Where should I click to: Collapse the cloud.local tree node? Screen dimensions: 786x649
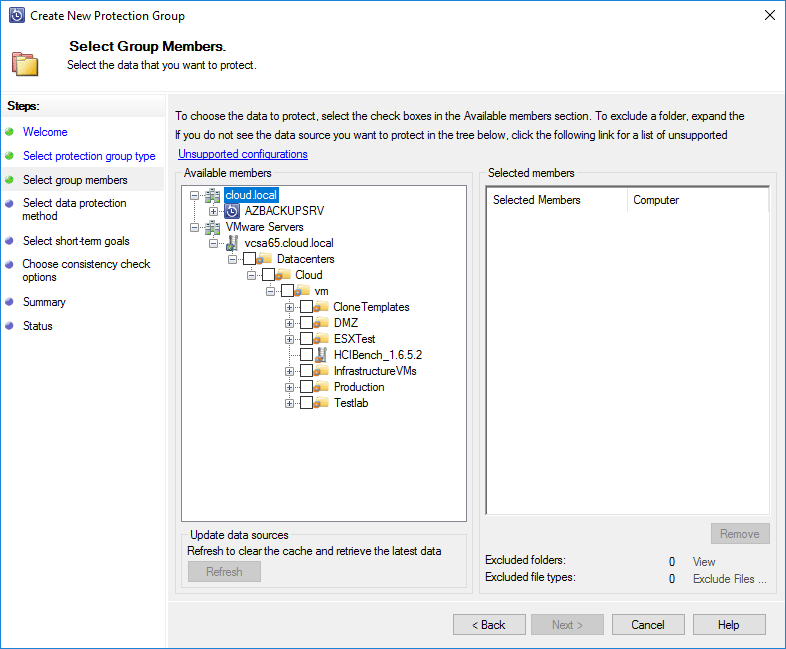194,195
